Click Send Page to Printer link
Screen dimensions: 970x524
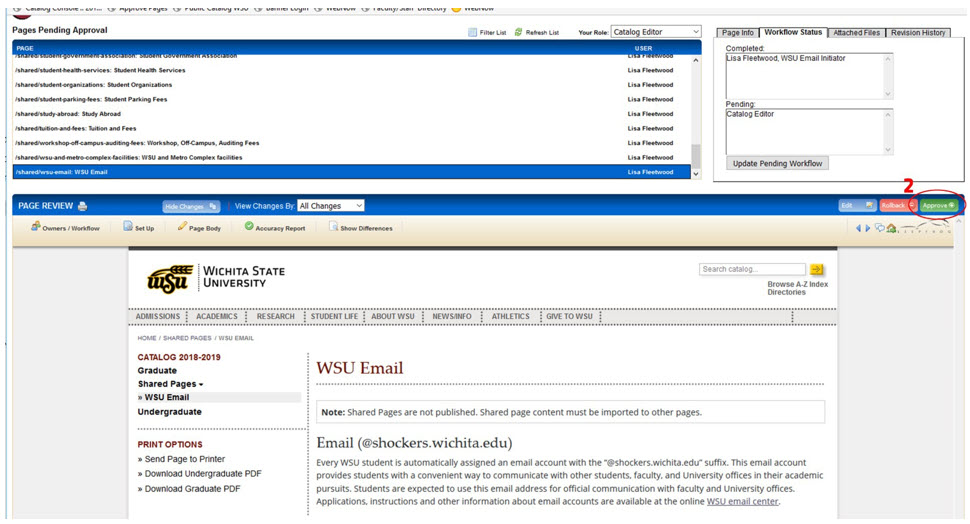click(184, 459)
